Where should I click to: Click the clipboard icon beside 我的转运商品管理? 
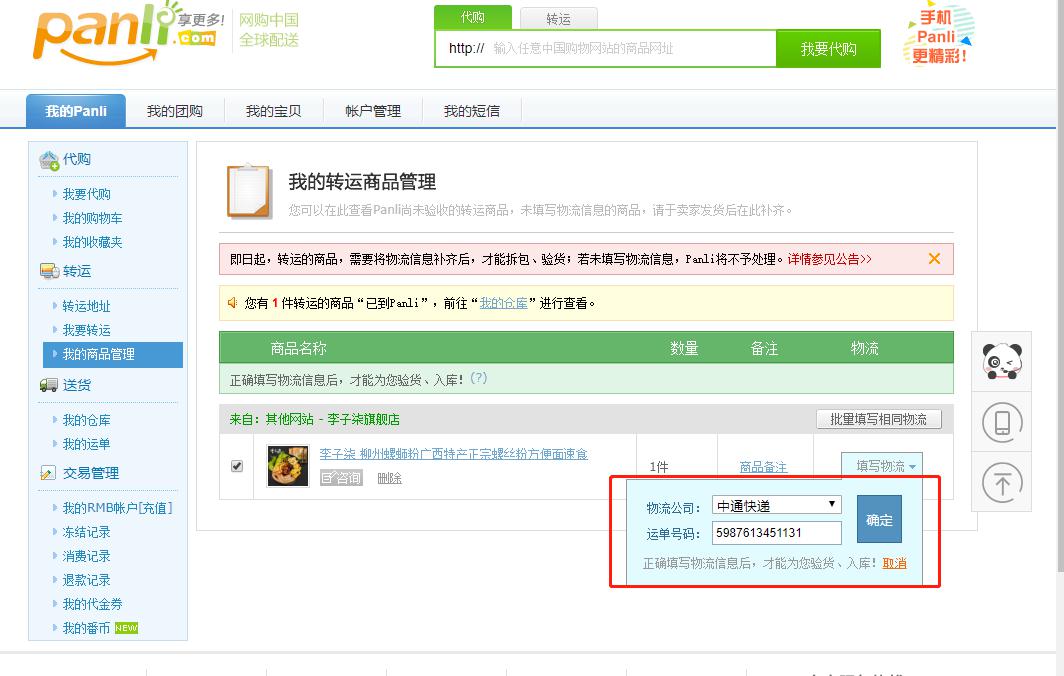click(248, 190)
